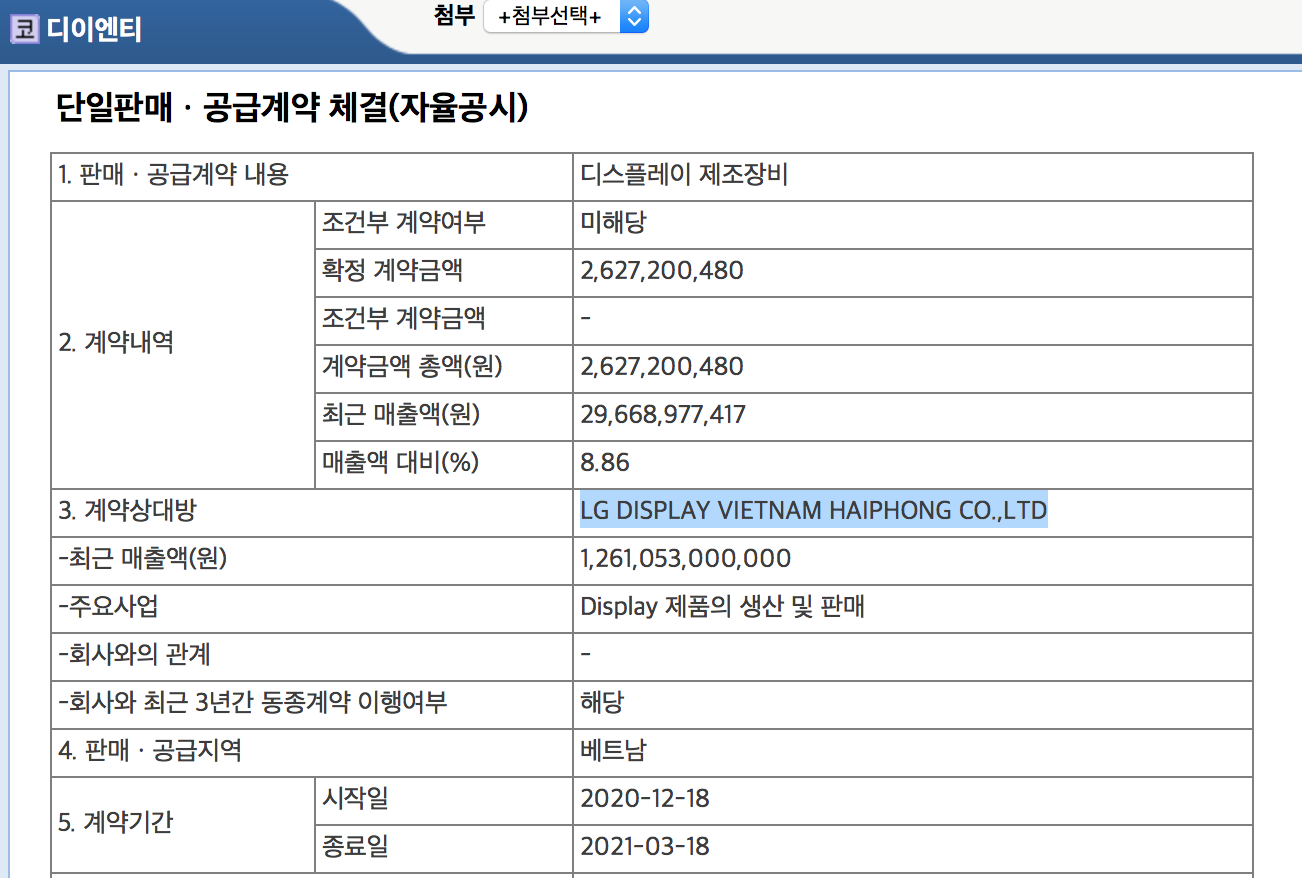Select the 동종계약 이행여부 label
The image size is (1302, 878).
(x=253, y=703)
